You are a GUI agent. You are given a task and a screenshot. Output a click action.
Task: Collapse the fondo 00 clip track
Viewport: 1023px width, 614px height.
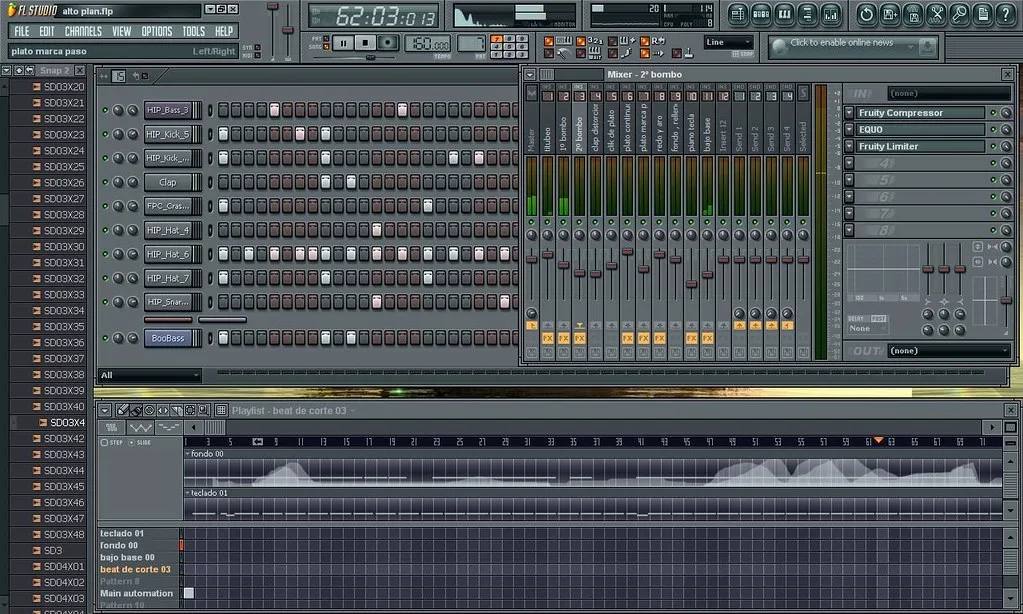click(188, 453)
